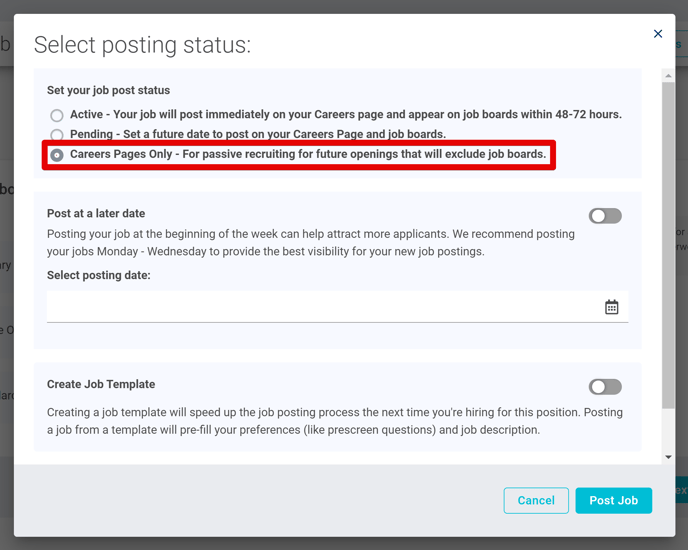Screen dimensions: 688x550
Task: Click the scrollbar up arrow
Action: 668,76
